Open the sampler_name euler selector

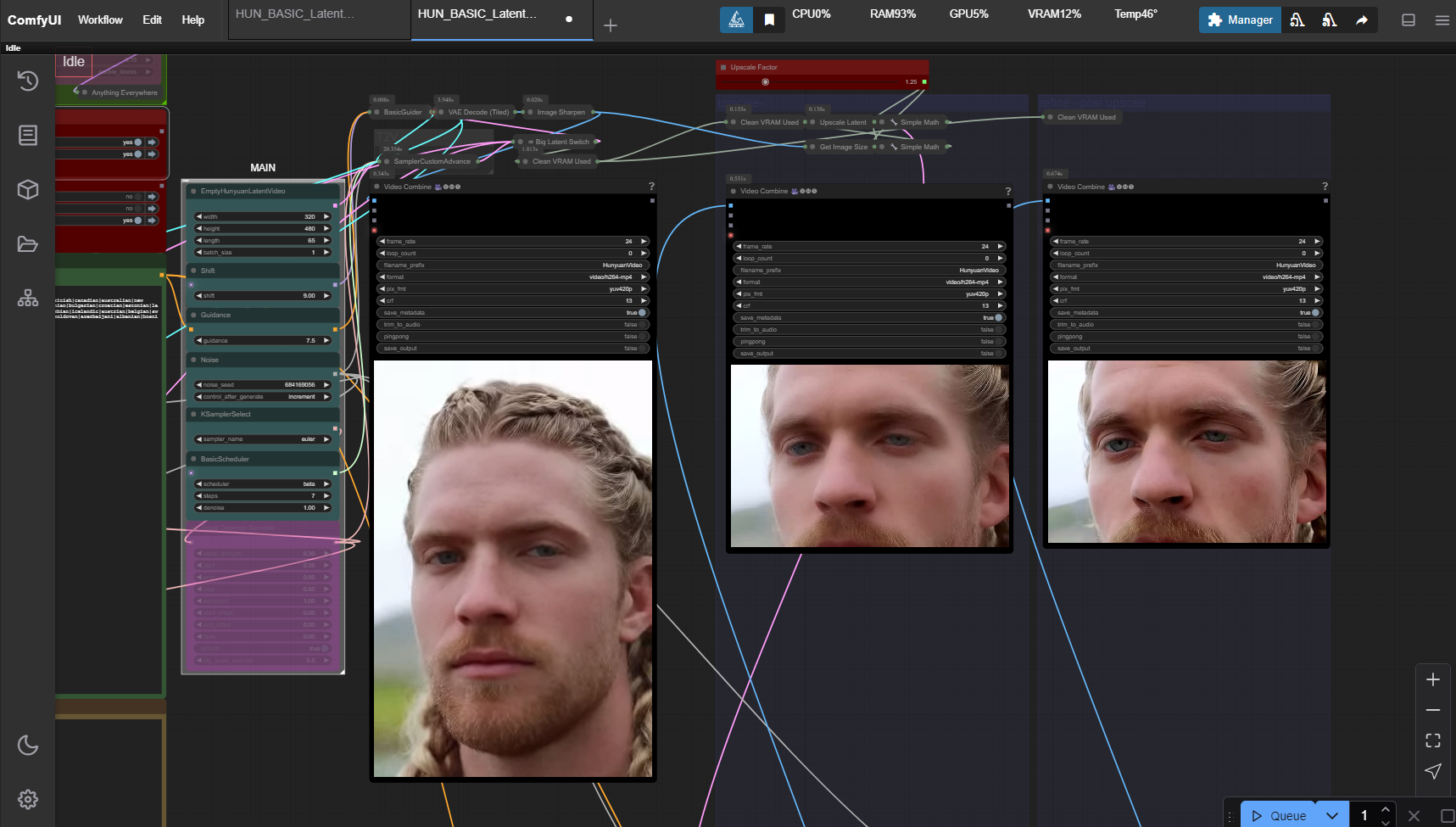tap(263, 439)
